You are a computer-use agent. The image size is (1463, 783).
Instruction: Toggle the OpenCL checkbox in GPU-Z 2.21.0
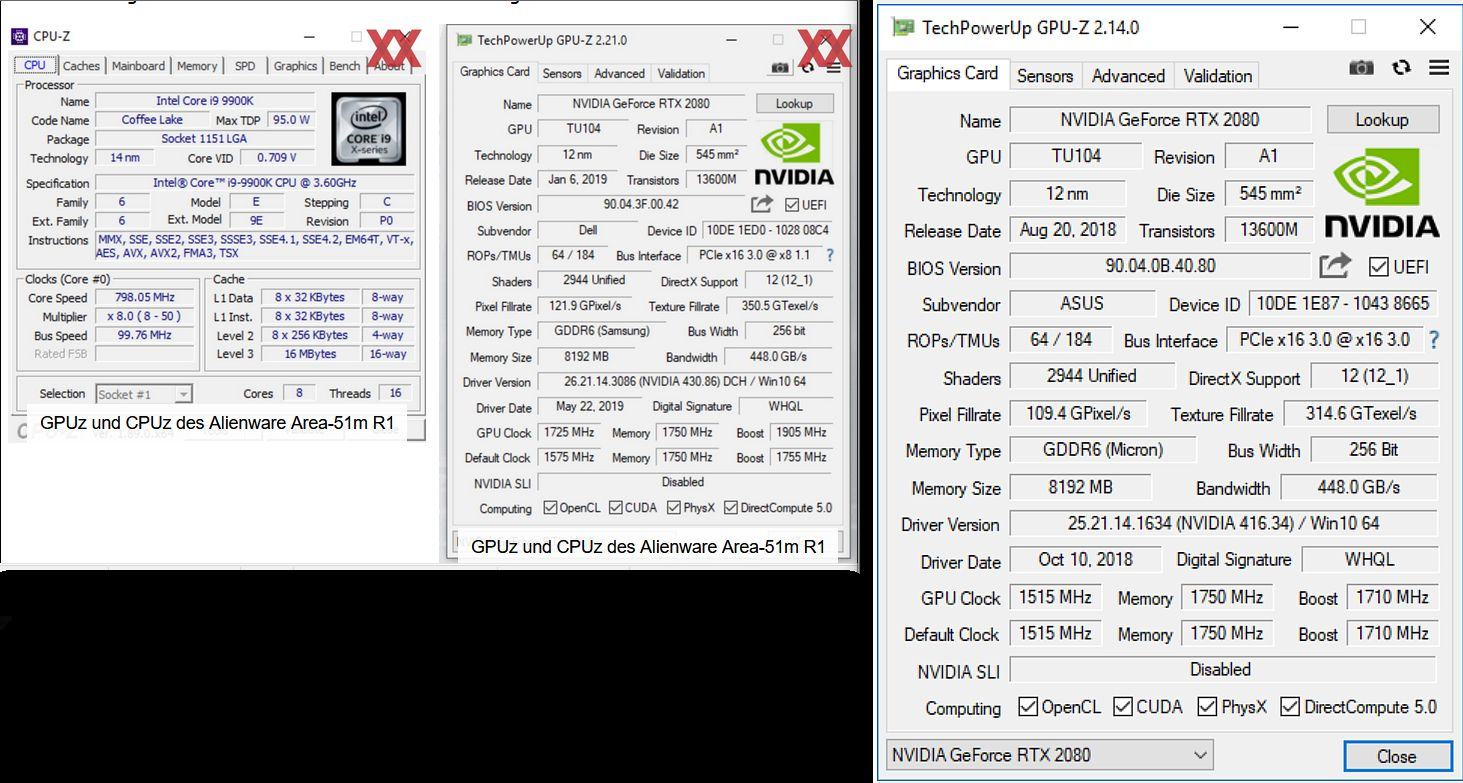550,508
